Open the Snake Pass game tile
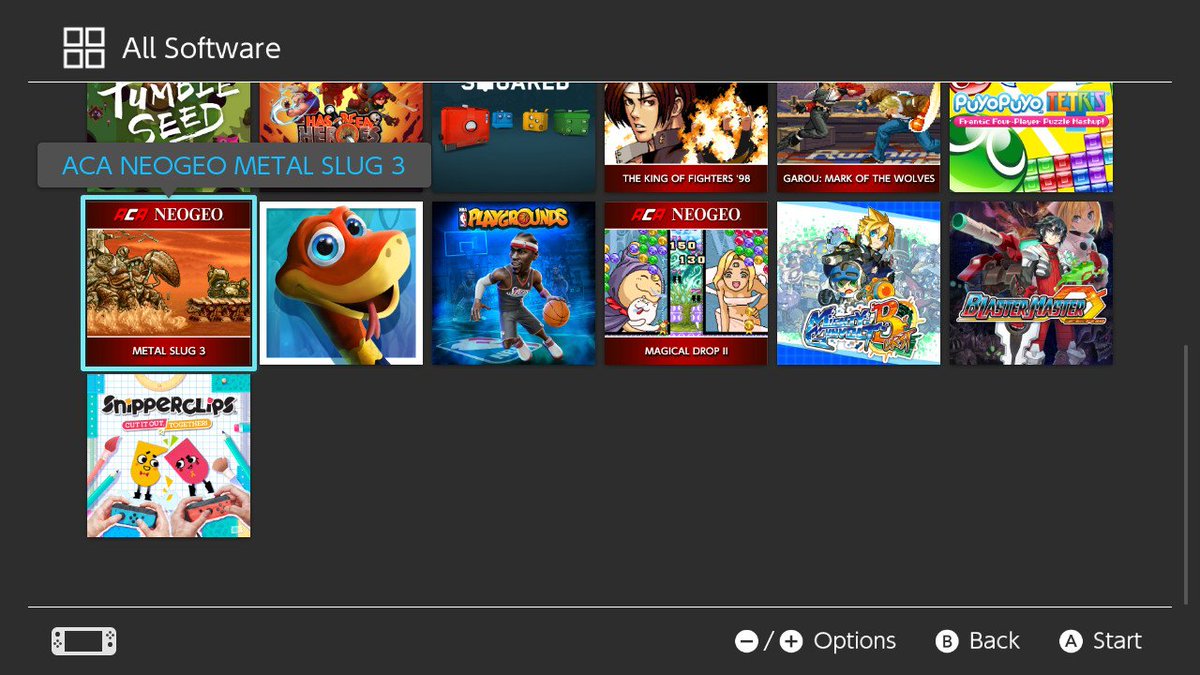 coord(341,283)
